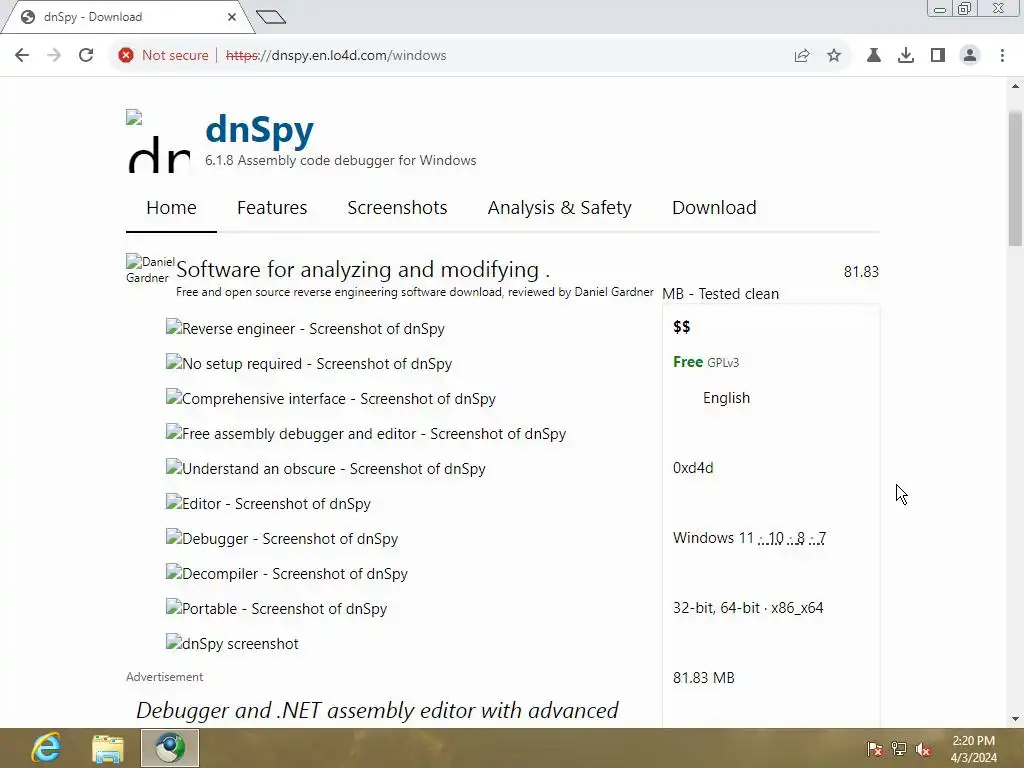The width and height of the screenshot is (1024, 768).
Task: Open the Analysis & Safety tab
Action: click(x=560, y=208)
